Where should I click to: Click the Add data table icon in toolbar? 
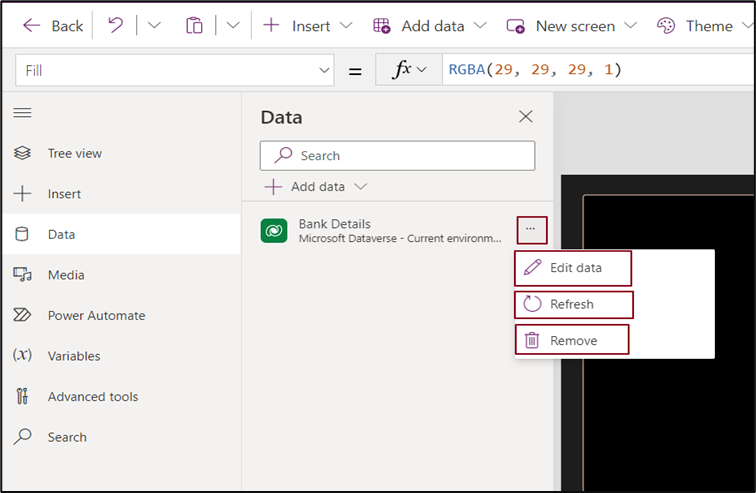tap(381, 26)
